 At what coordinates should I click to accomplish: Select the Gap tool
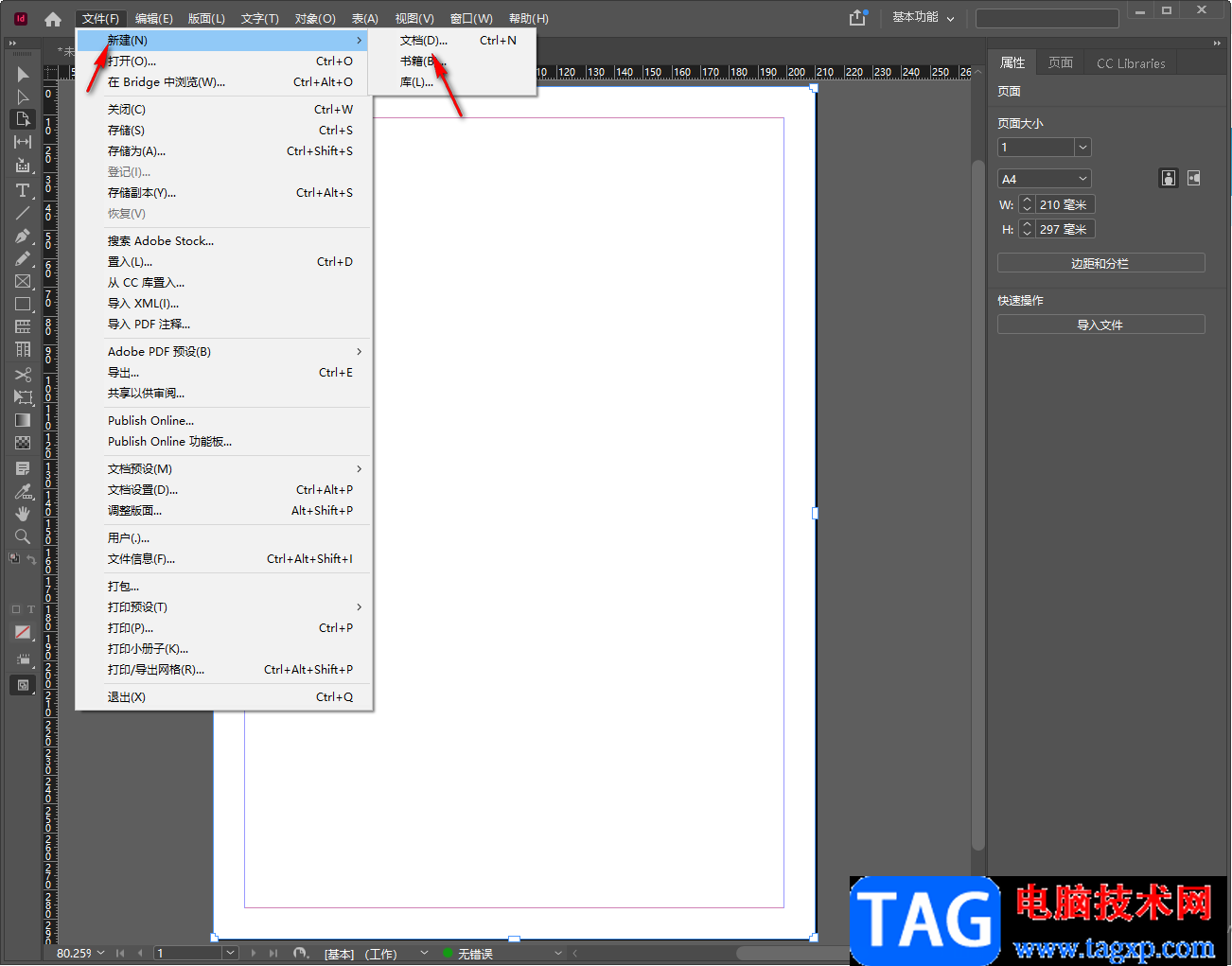point(23,142)
